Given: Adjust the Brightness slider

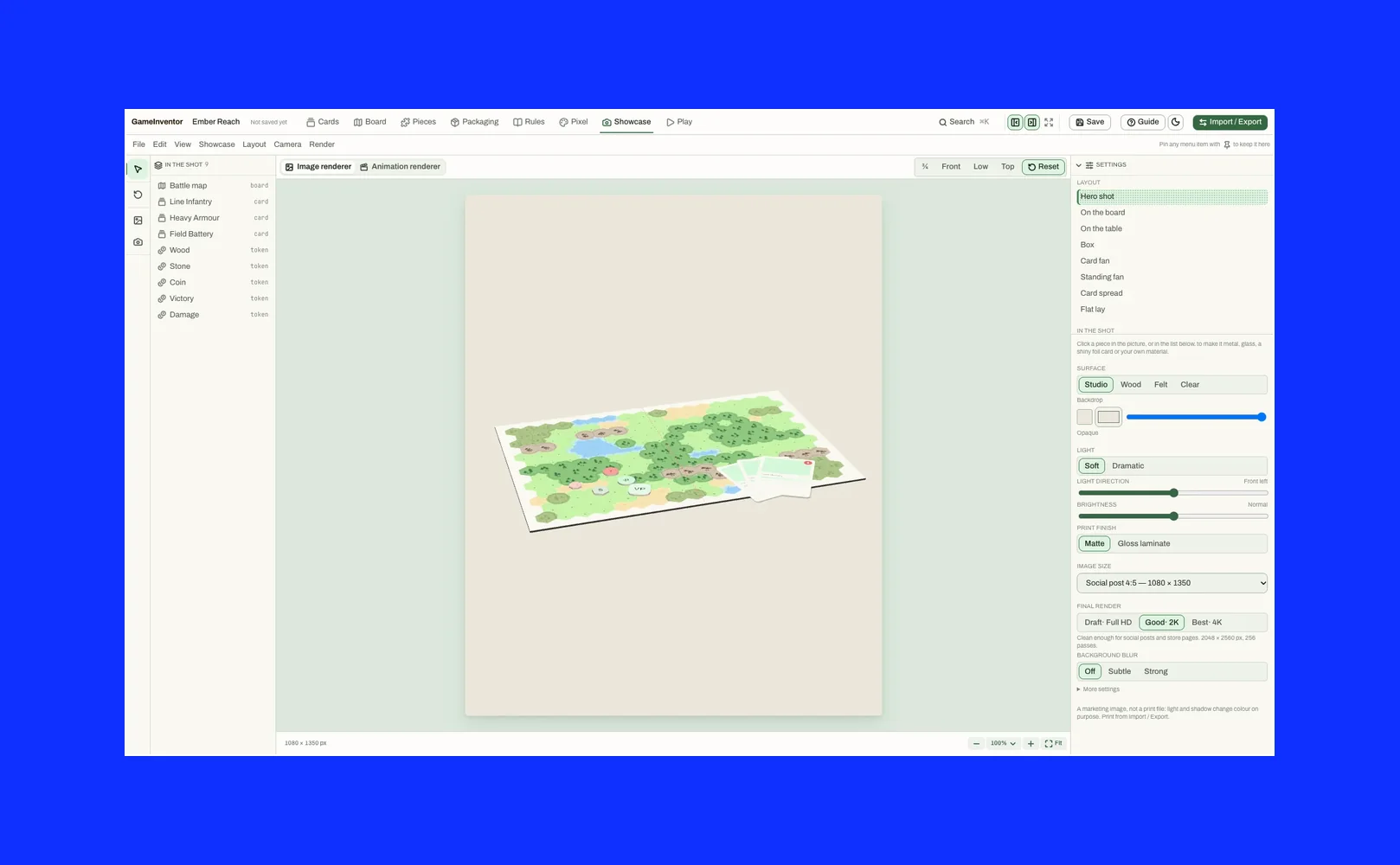Looking at the screenshot, I should click(x=1172, y=516).
